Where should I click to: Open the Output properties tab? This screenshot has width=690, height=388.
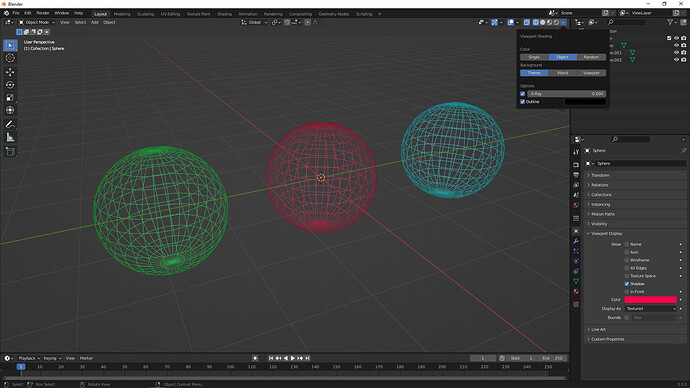click(576, 175)
